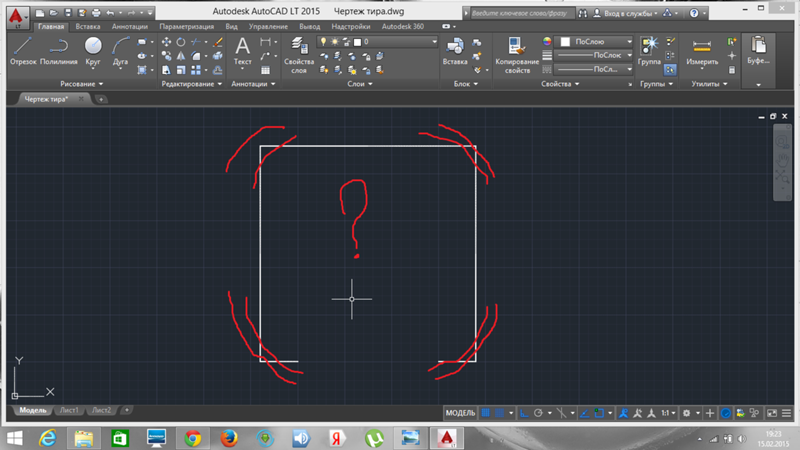Open status bar customization menu icon

click(786, 413)
